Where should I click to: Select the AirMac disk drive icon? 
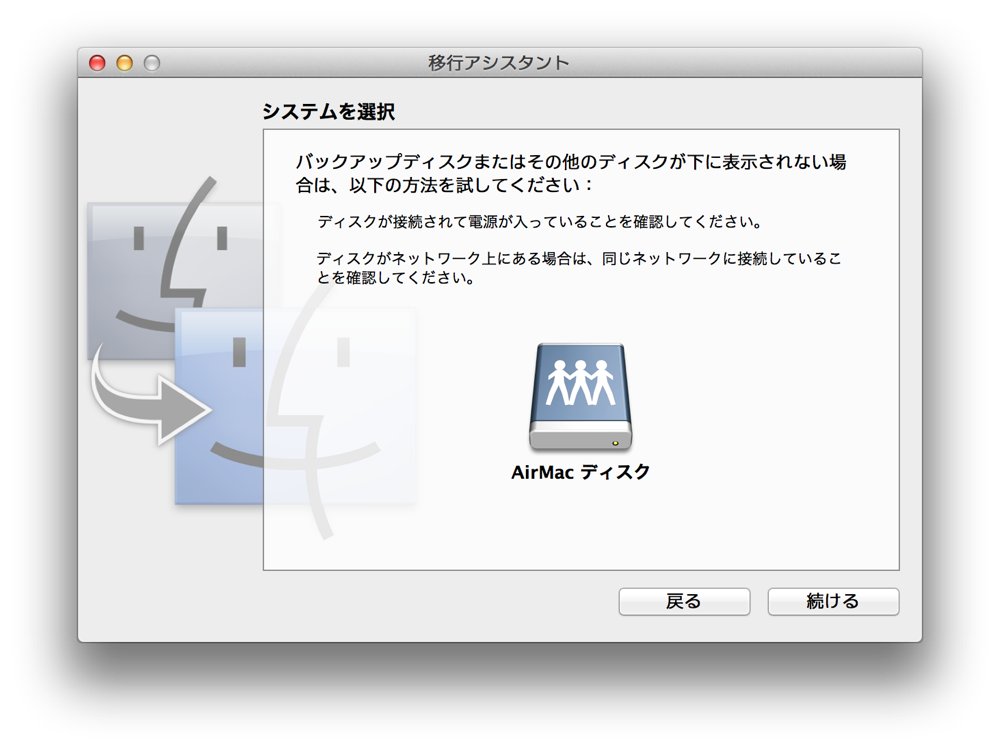pyautogui.click(x=580, y=397)
